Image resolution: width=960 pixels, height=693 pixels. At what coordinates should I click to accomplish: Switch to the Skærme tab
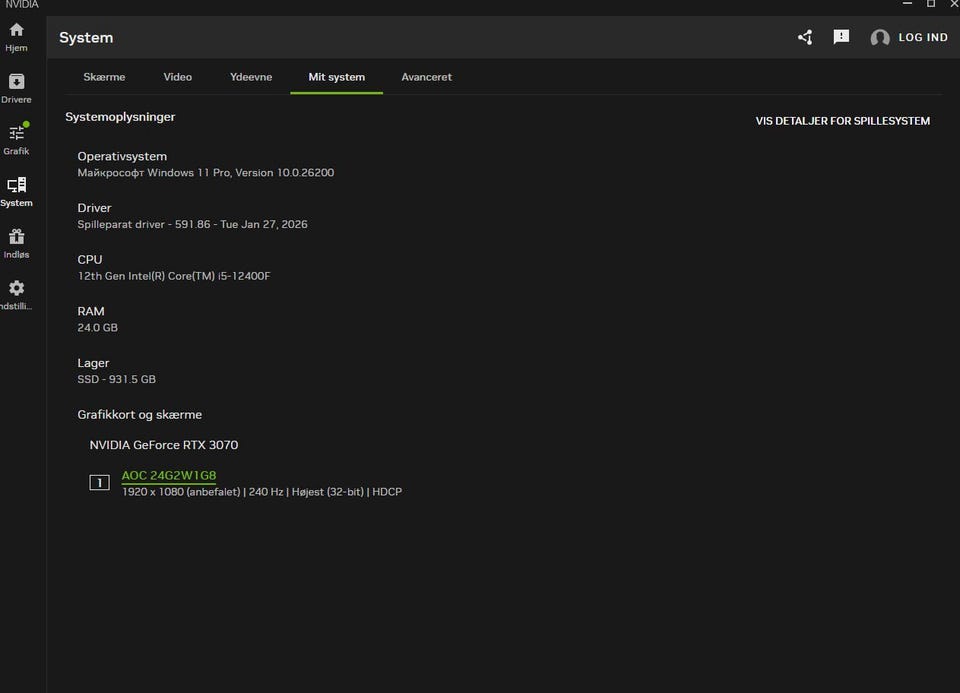tap(104, 77)
